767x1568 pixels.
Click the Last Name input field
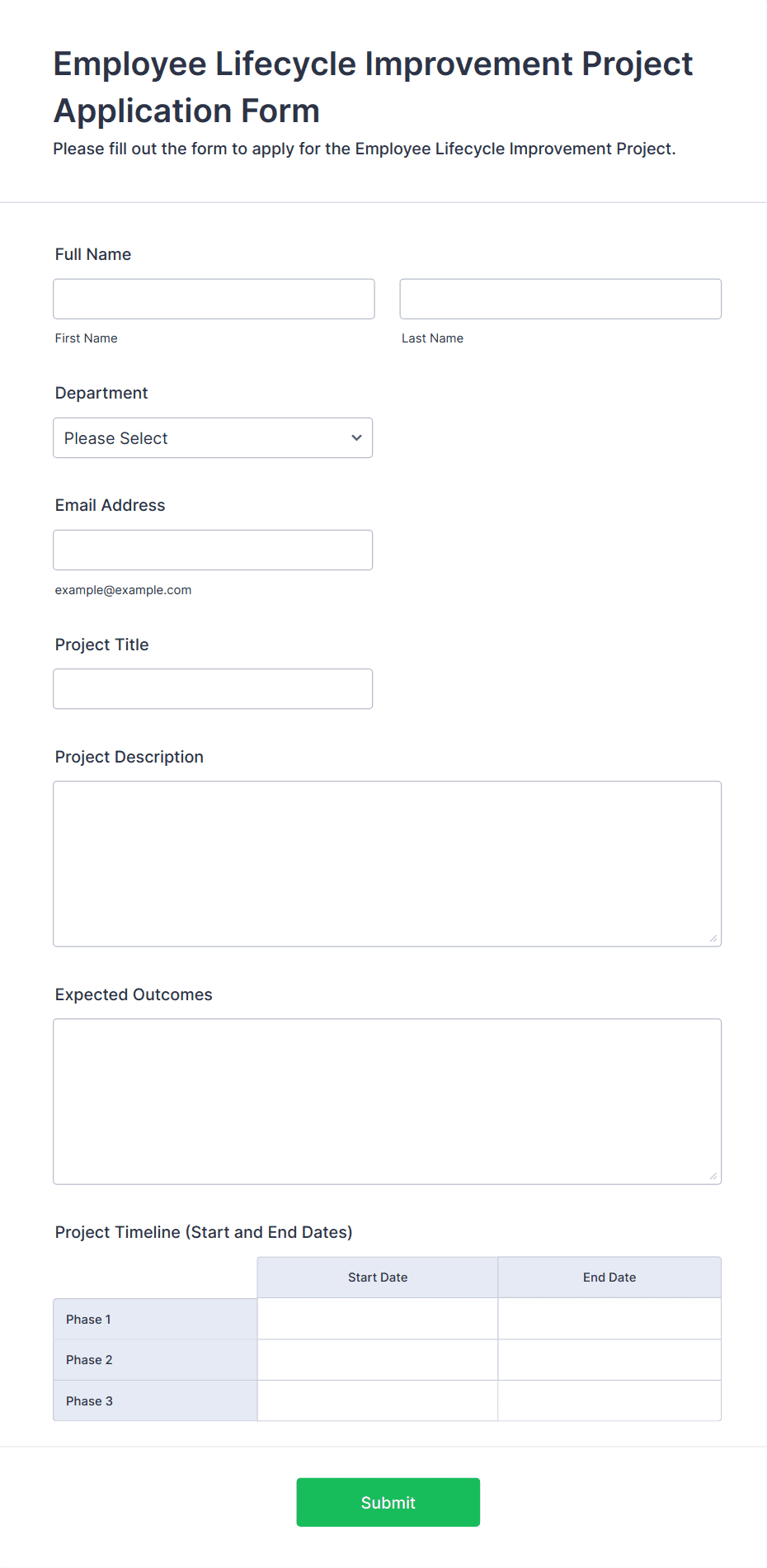[560, 298]
